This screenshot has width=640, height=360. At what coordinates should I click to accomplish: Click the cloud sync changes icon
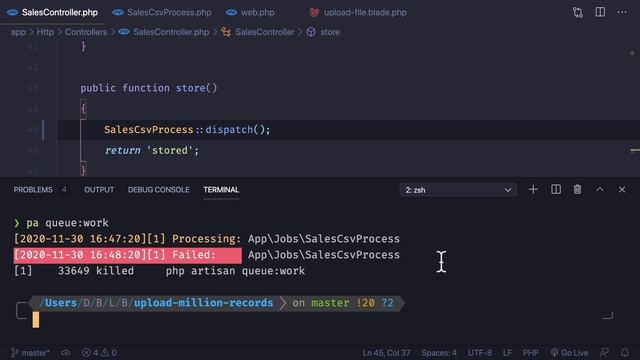(x=66, y=353)
